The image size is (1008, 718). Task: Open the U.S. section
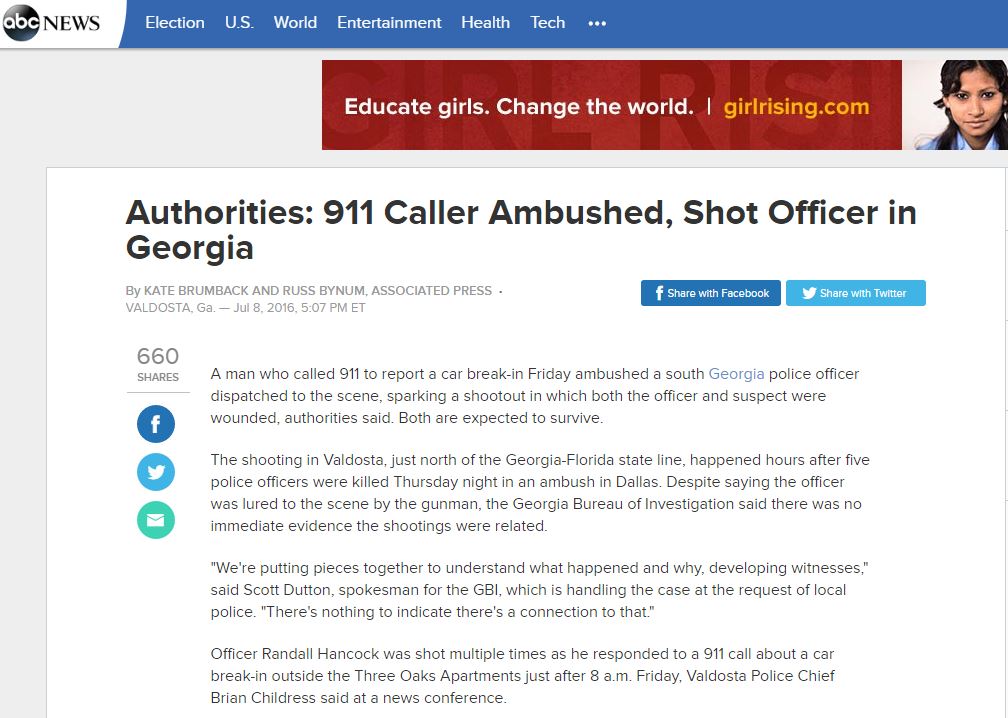[239, 22]
